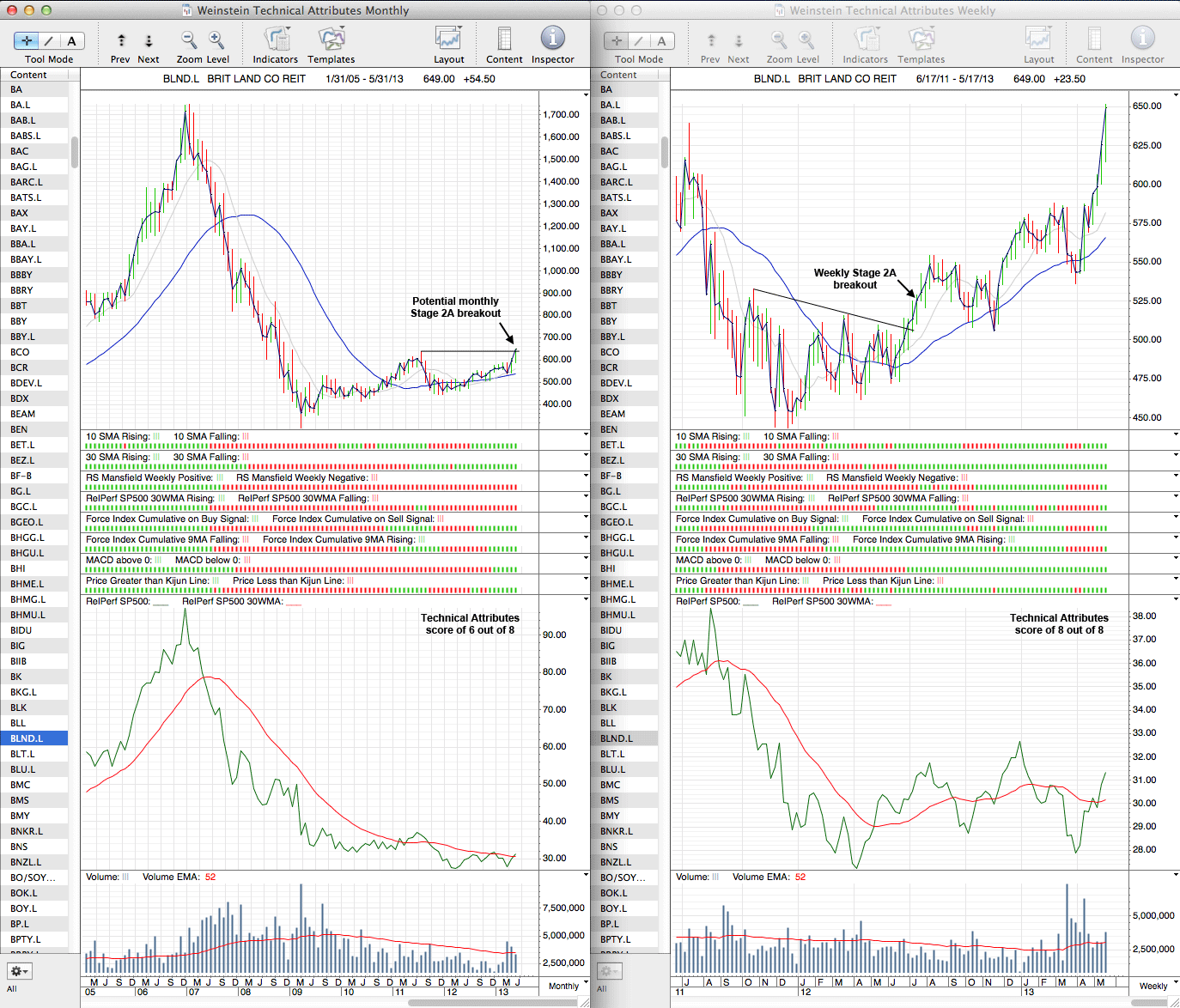Select text annotation tool mode in Weekly window
The width and height of the screenshot is (1180, 1008).
point(662,40)
